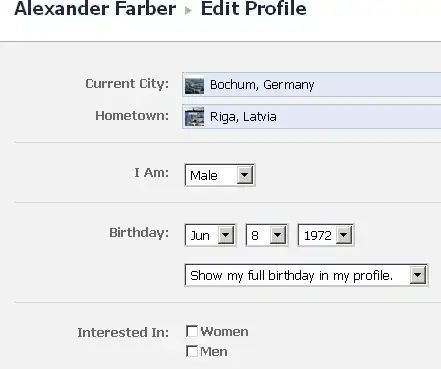Image resolution: width=441 pixels, height=369 pixels.
Task: Click the arrow of Show my full birthday dropdown
Action: pos(418,275)
